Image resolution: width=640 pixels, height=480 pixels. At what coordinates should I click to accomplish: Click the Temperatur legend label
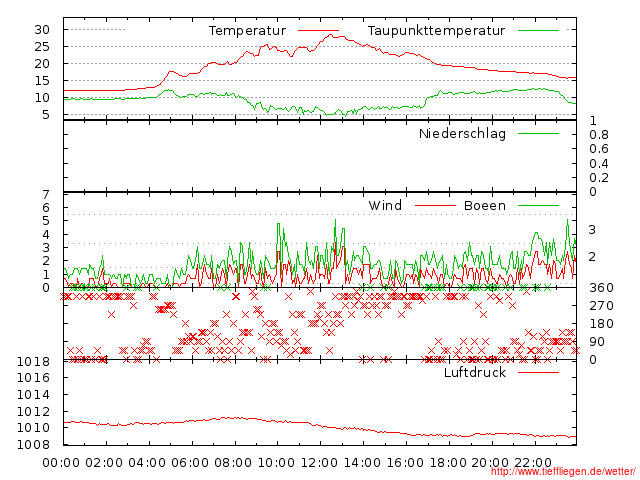pyautogui.click(x=247, y=31)
